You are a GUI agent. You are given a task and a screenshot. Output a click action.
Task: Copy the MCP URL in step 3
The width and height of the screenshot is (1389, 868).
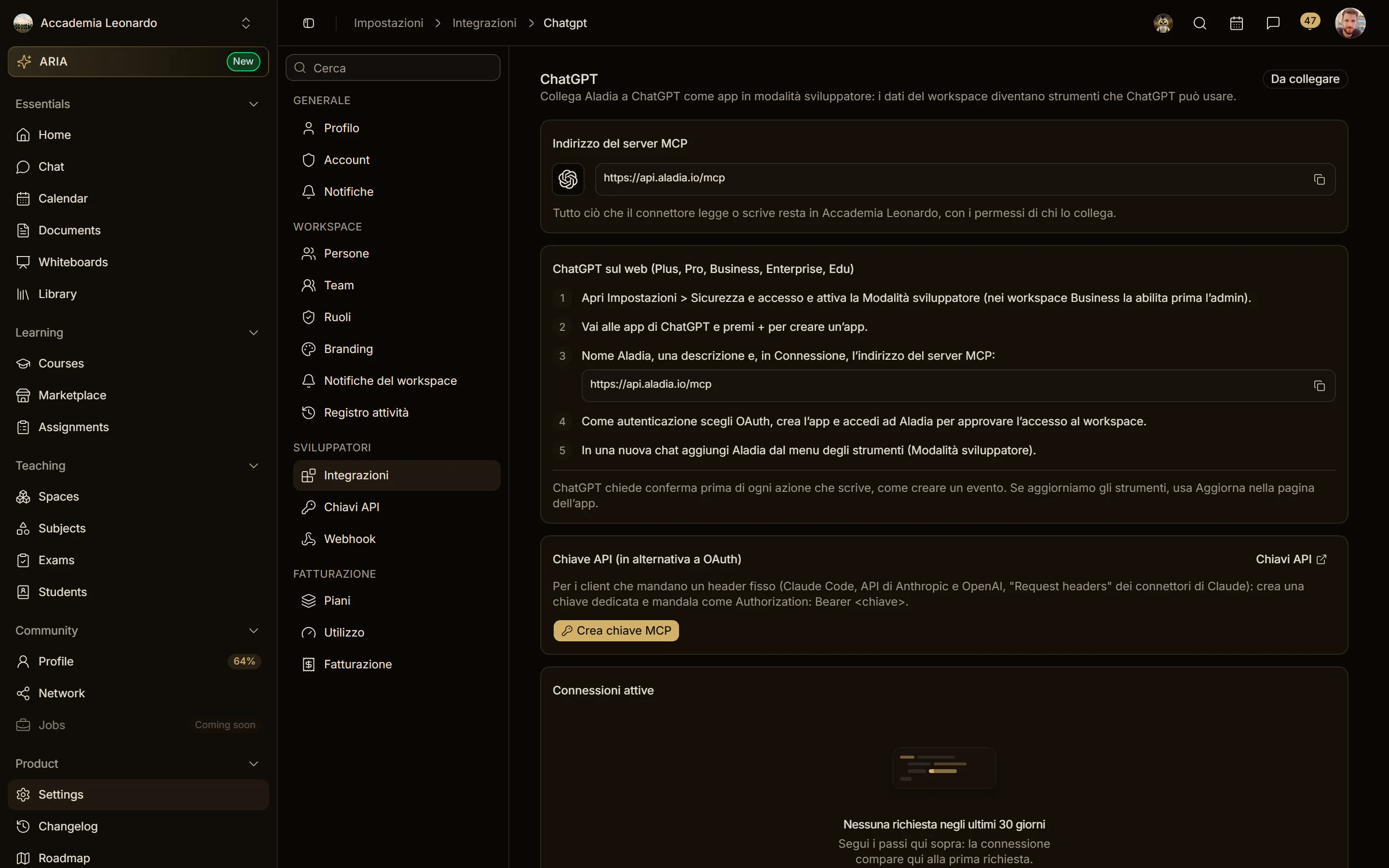(1319, 386)
